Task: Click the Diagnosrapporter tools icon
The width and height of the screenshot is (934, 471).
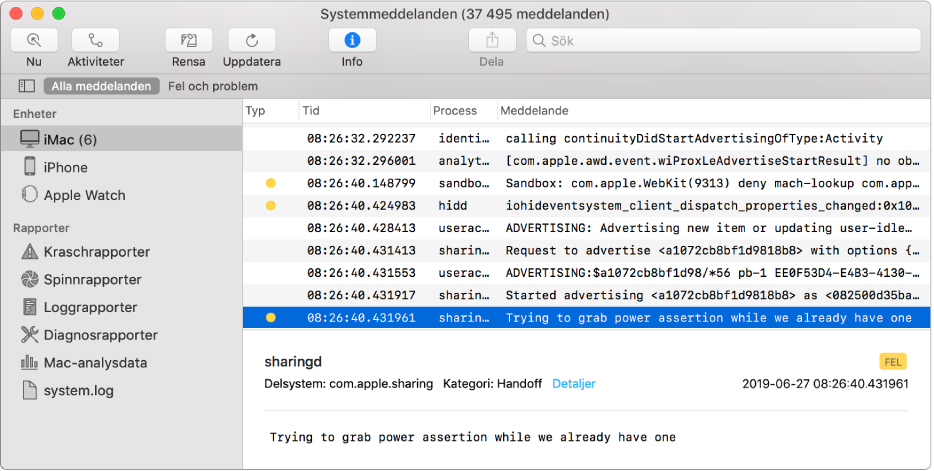Action: (29, 334)
